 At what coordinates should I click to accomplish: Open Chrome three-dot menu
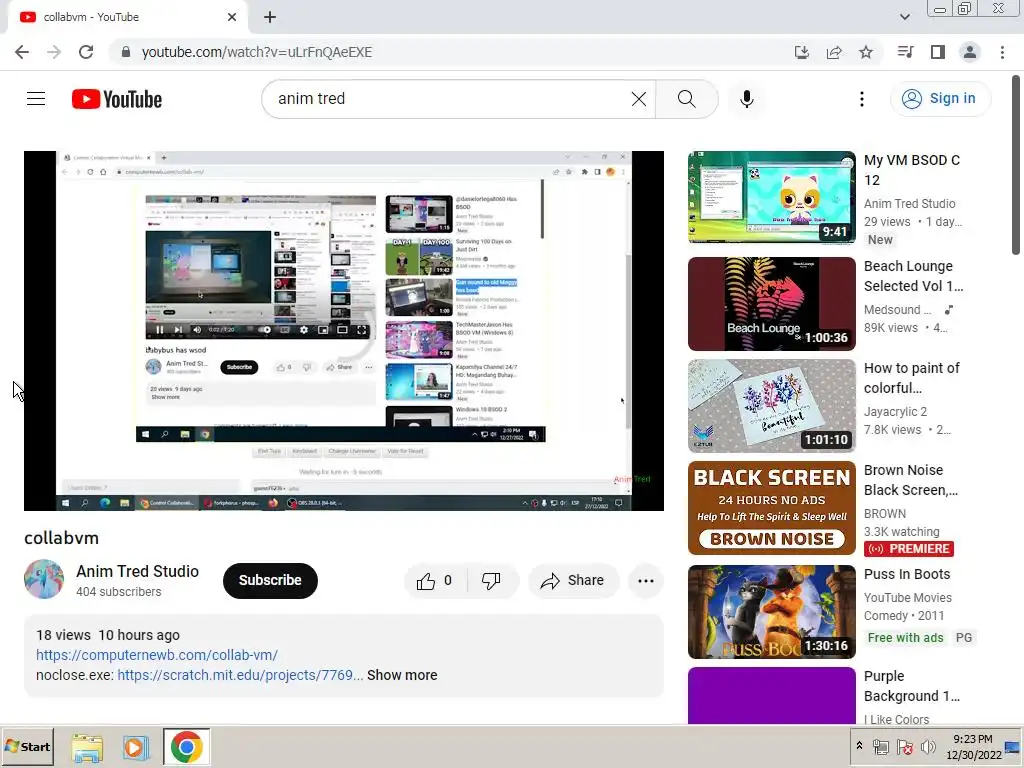click(x=1002, y=52)
